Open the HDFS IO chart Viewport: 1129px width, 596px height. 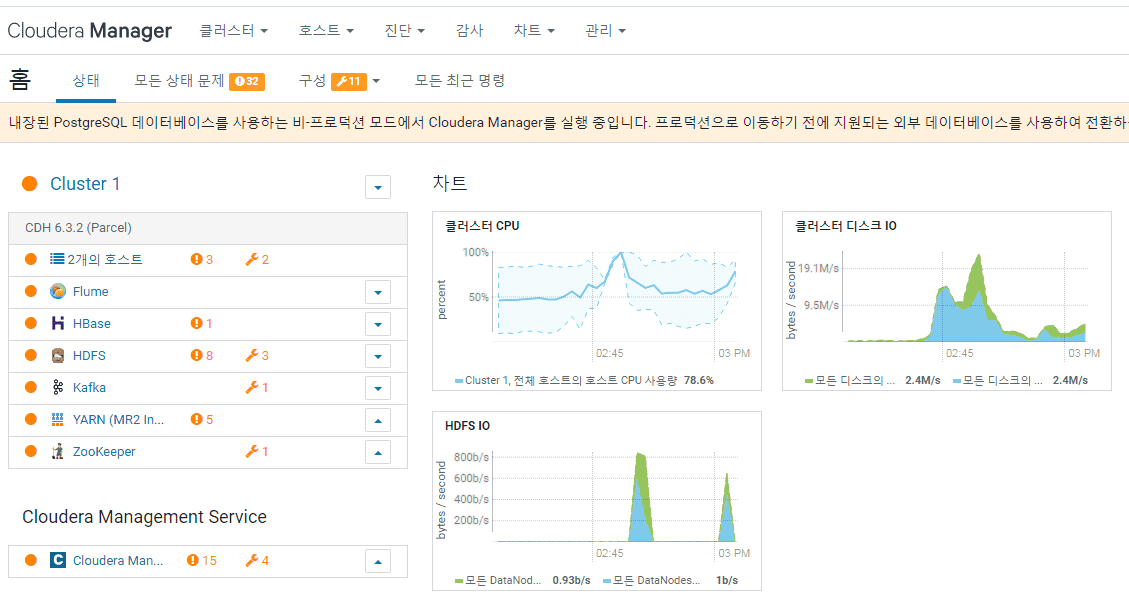(597, 501)
